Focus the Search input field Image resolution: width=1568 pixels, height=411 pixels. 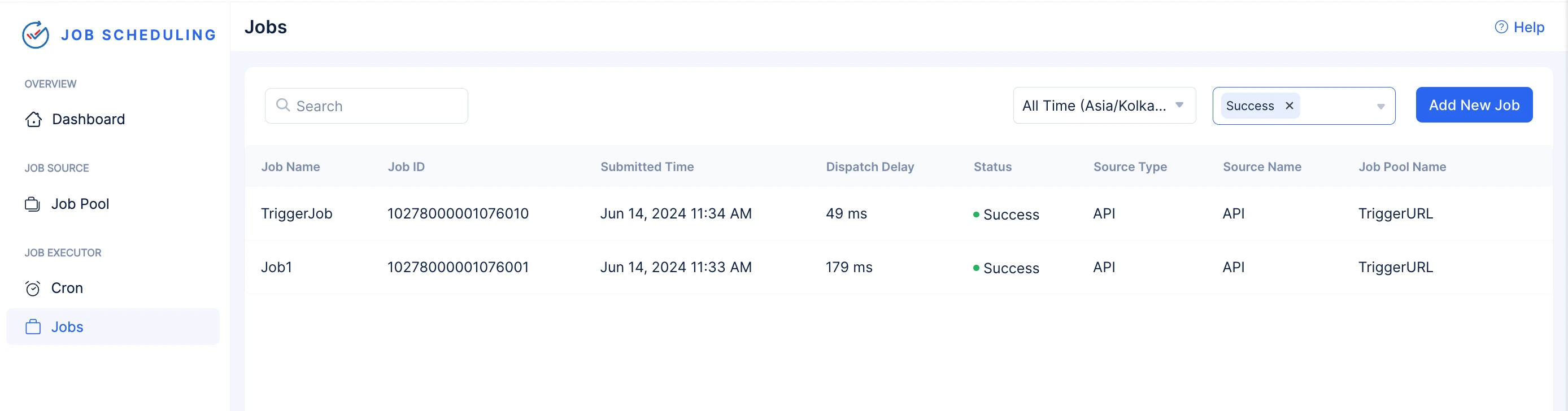pyautogui.click(x=367, y=106)
